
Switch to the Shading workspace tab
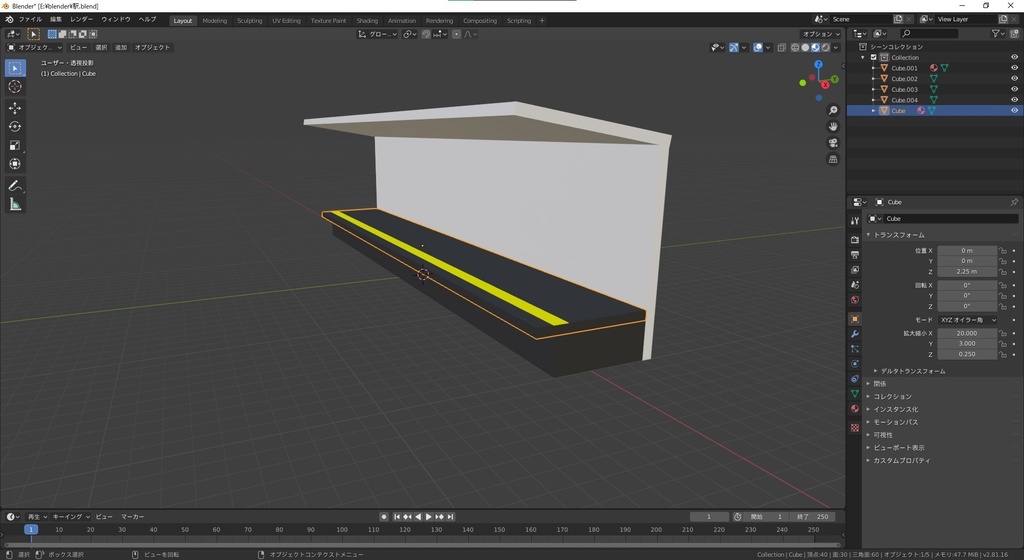(367, 21)
